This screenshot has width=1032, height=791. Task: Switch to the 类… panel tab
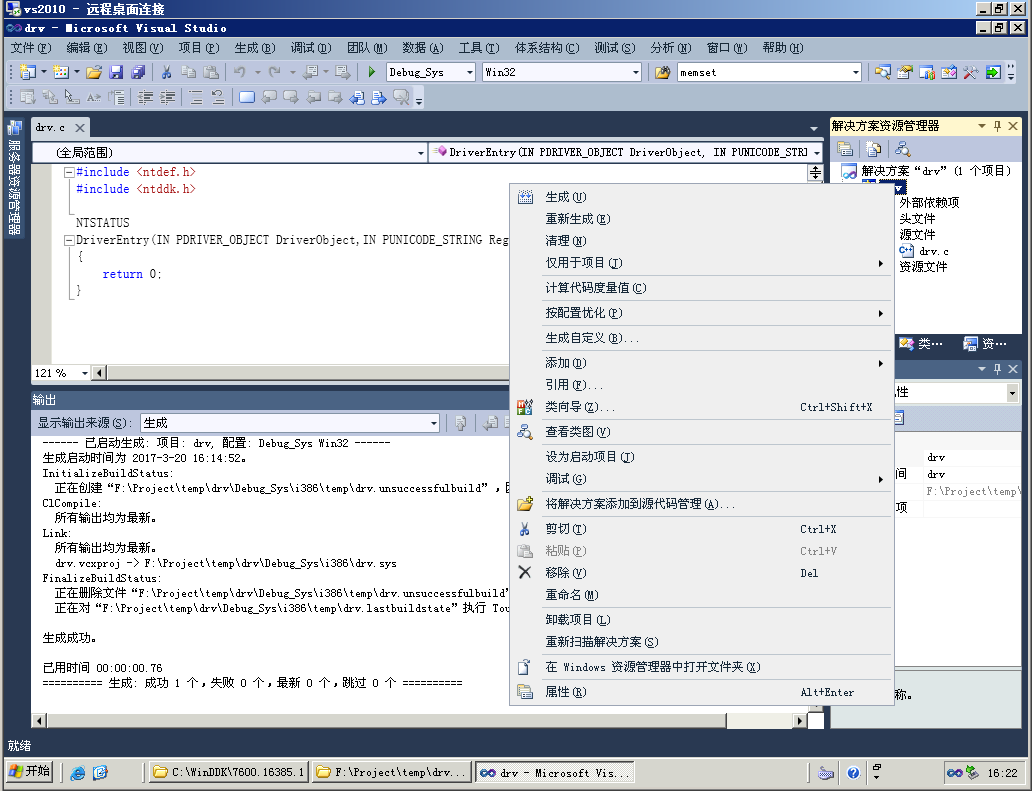tap(921, 344)
